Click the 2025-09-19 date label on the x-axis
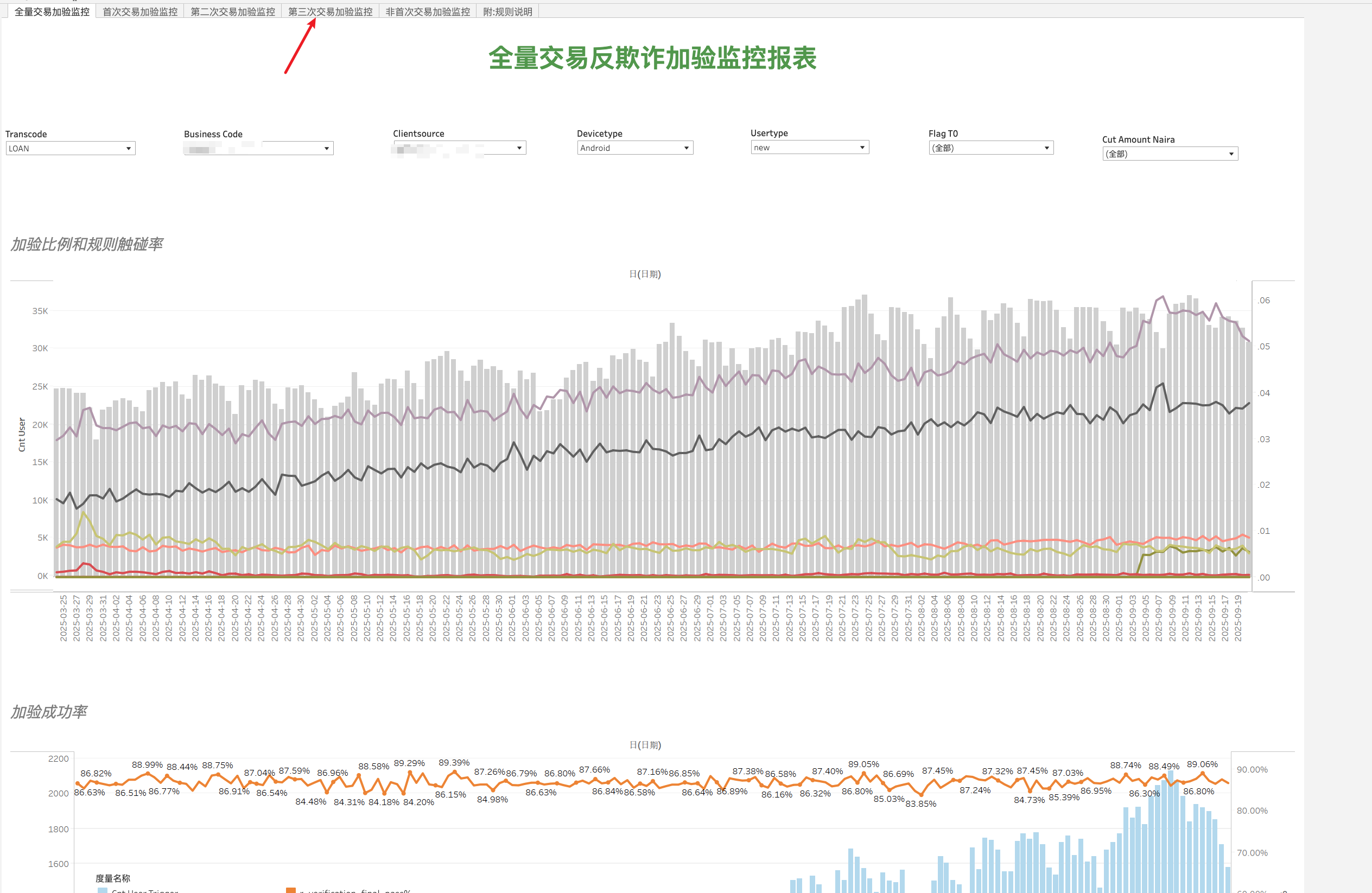The image size is (1372, 893). [x=1237, y=618]
